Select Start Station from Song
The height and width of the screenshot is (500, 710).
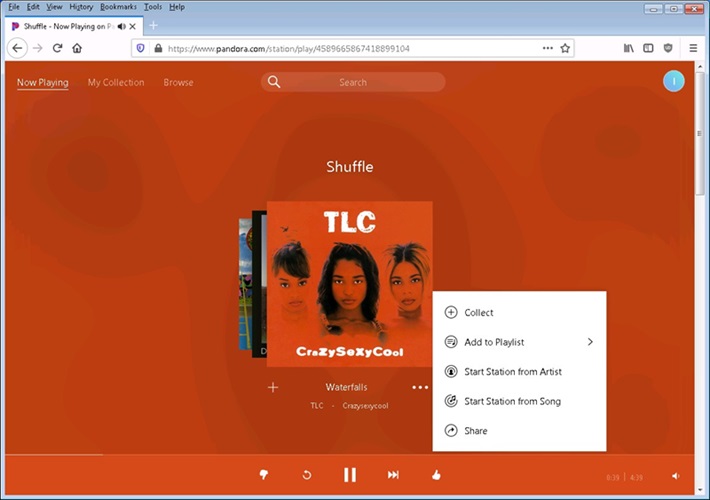pyautogui.click(x=519, y=401)
